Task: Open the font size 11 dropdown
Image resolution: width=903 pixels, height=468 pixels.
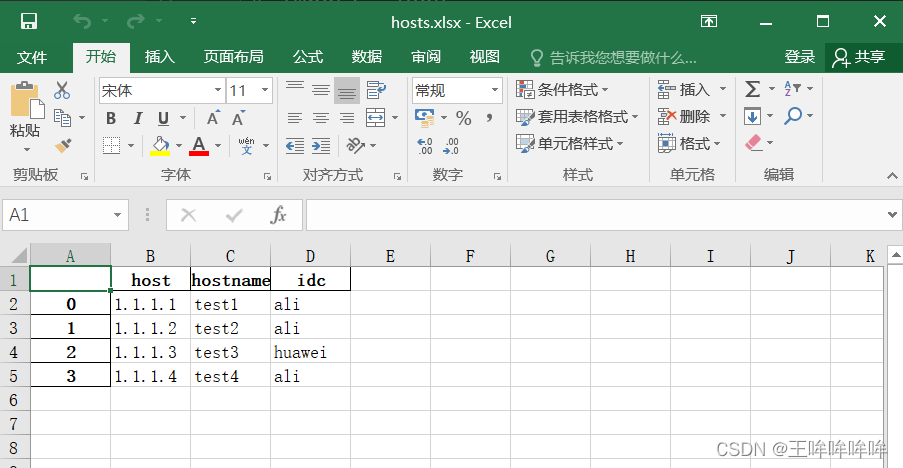Action: point(264,90)
